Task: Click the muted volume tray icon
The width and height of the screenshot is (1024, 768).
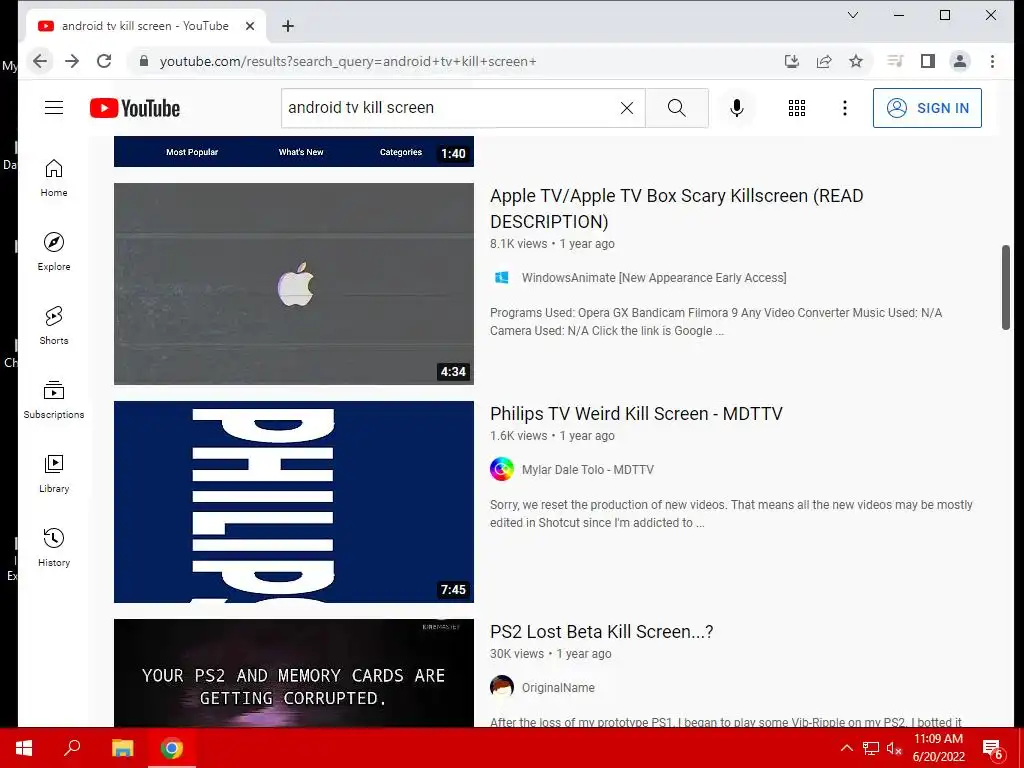Action: coord(893,748)
